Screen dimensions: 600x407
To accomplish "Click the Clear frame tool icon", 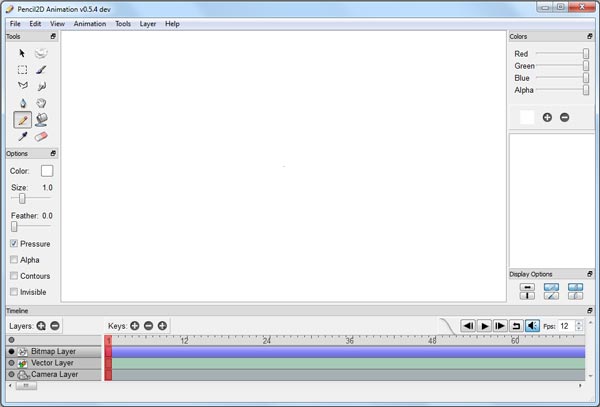I will (x=41, y=53).
